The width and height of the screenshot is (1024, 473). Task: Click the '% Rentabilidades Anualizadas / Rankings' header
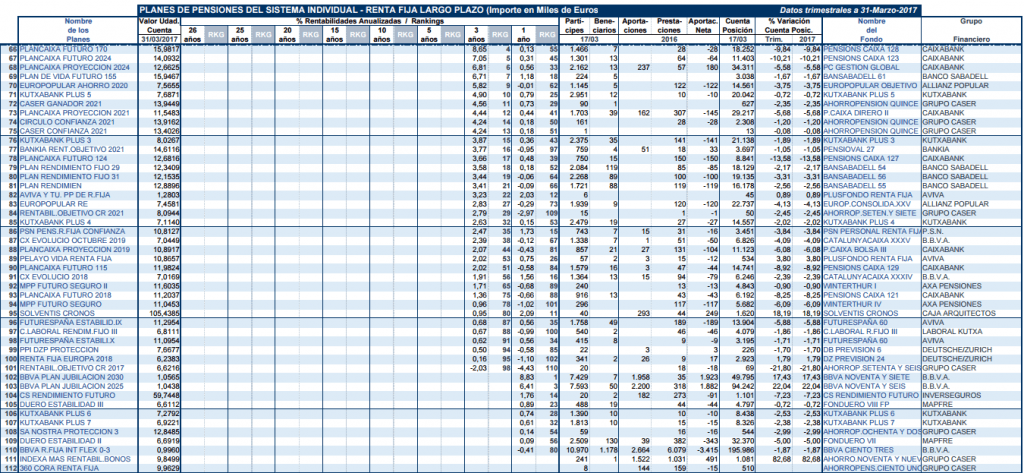[x=370, y=21]
